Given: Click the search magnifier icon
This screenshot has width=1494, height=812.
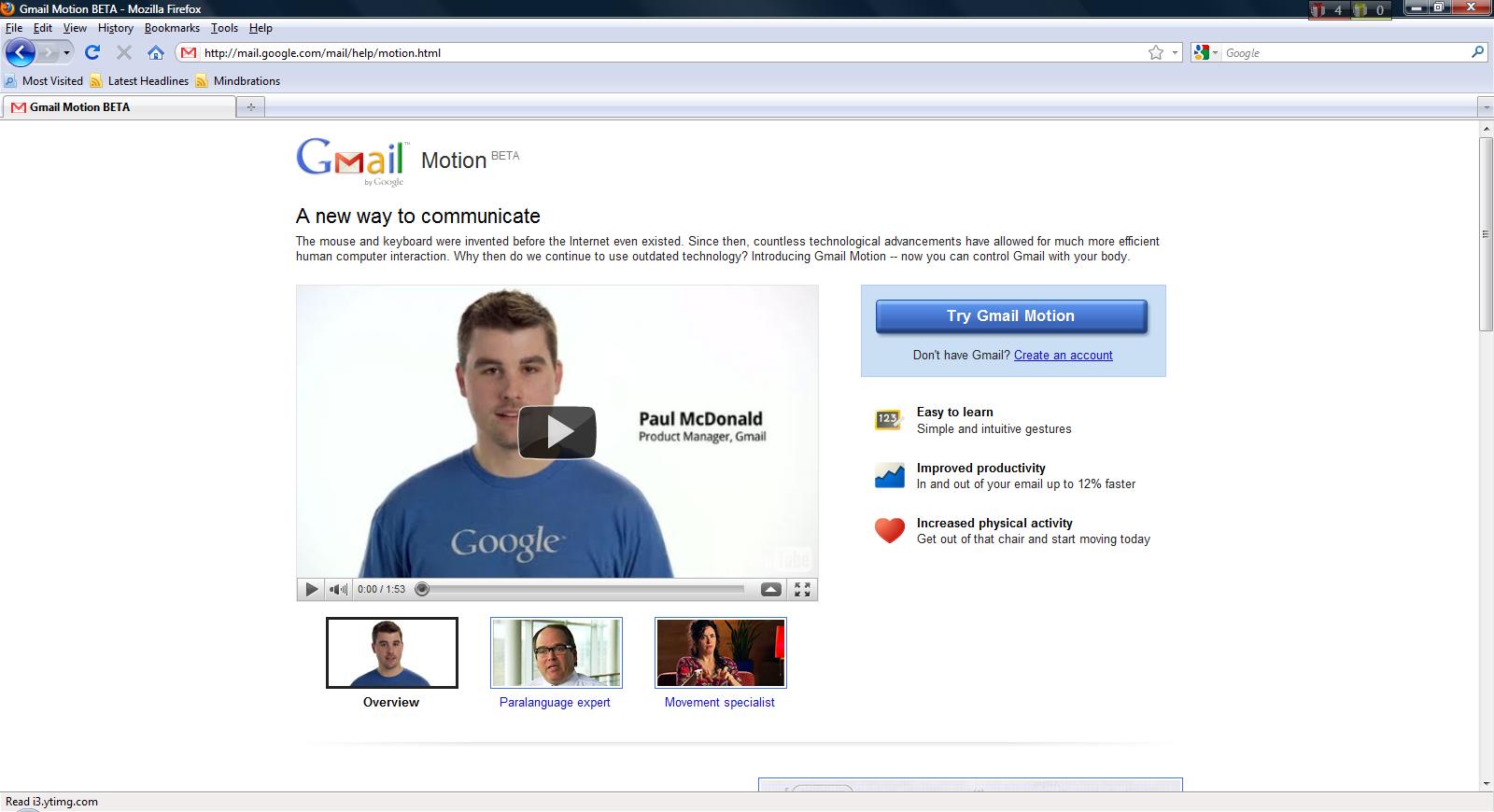Looking at the screenshot, I should 1477,52.
